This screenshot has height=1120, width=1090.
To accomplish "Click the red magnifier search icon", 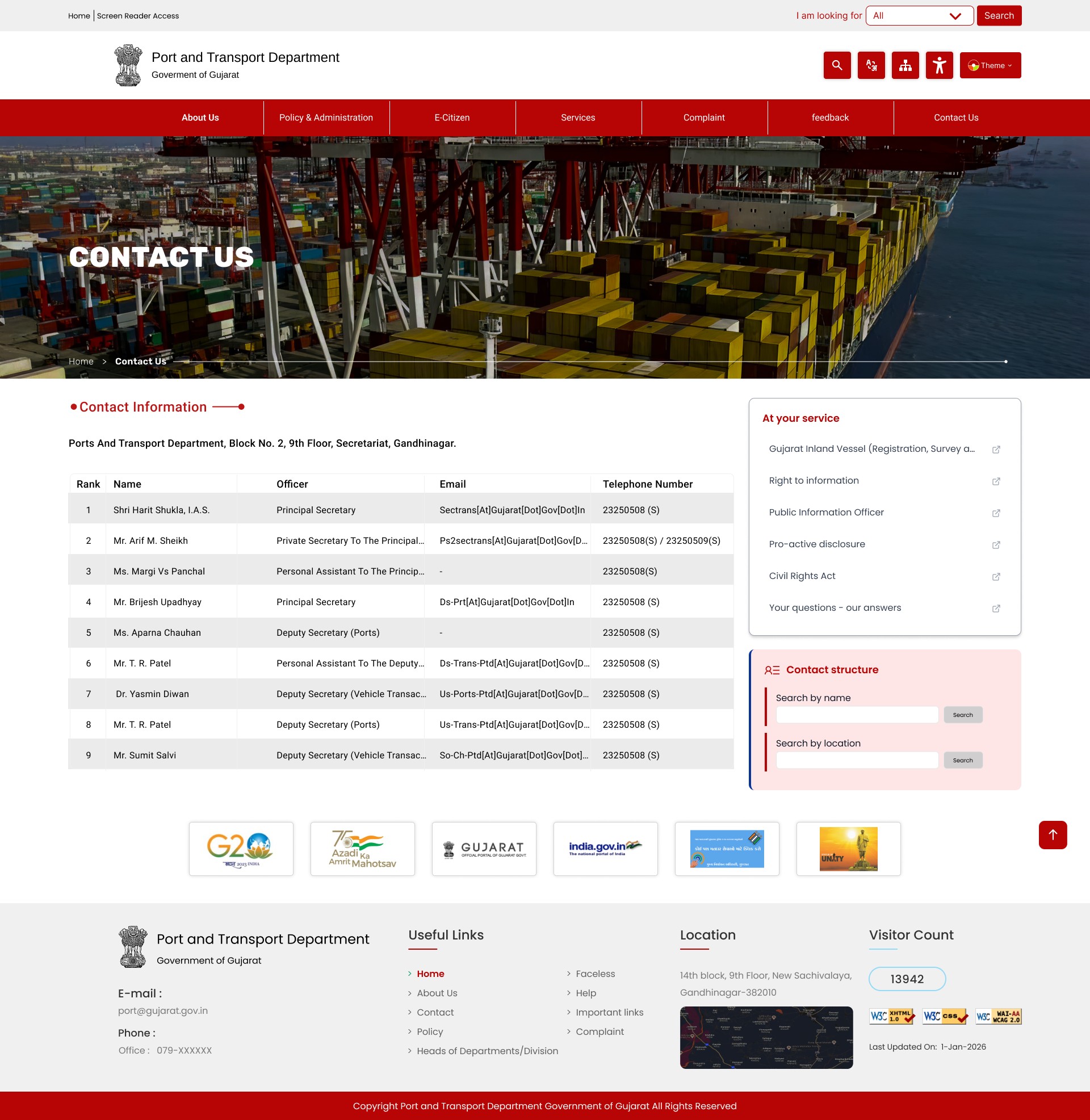I will [x=837, y=65].
